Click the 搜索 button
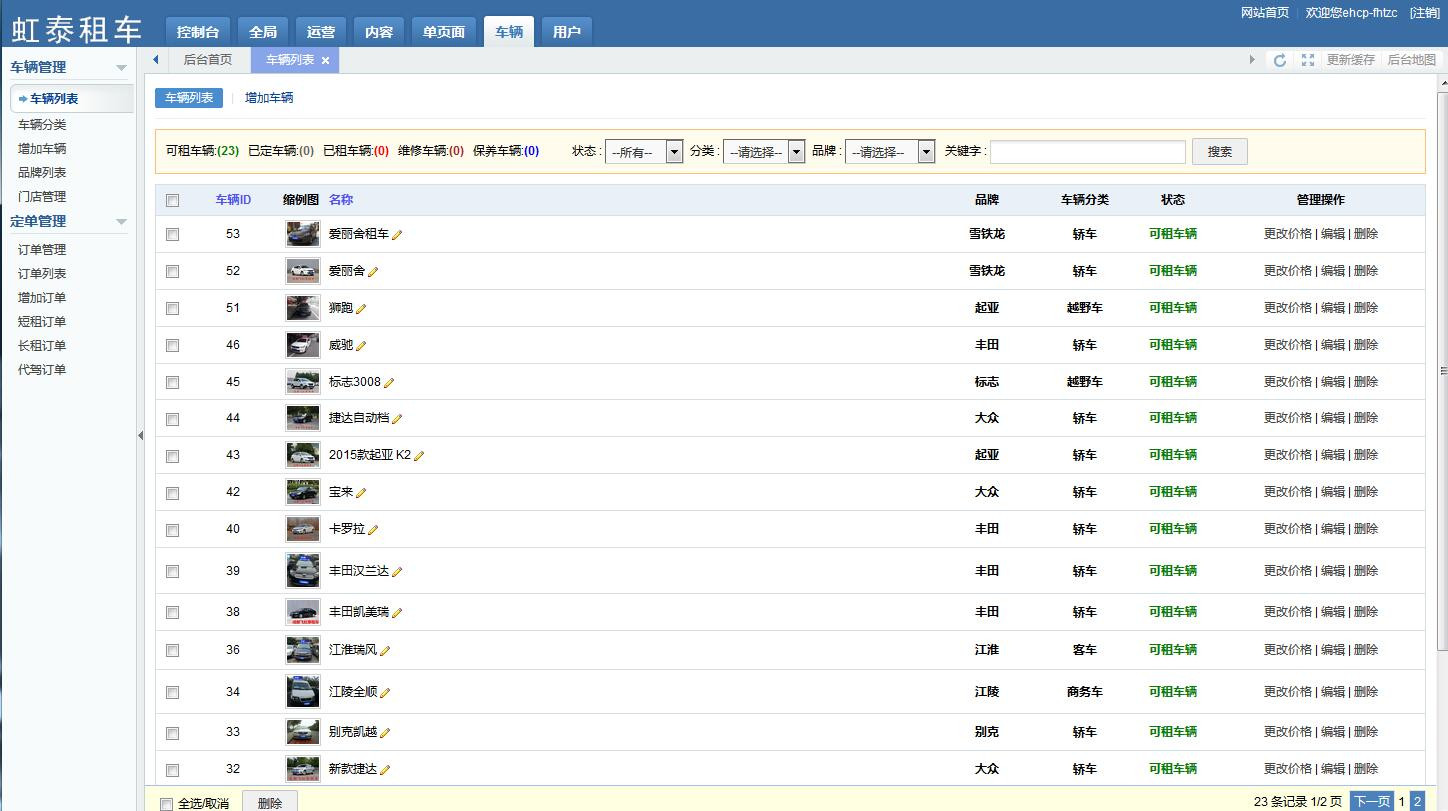Screen dimensions: 1448x811 coord(1219,152)
